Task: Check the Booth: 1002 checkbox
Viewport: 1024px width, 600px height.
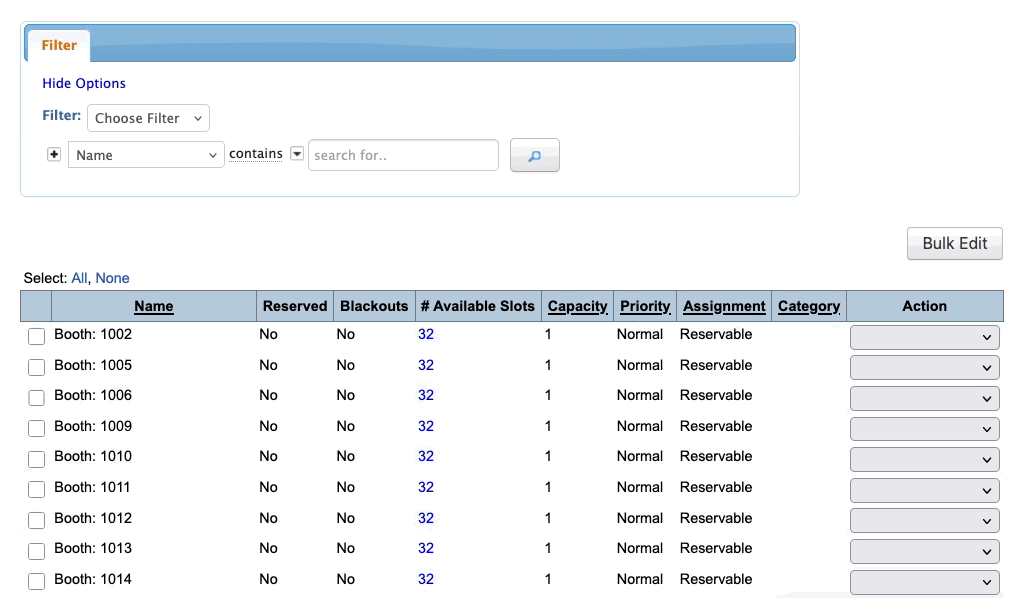Action: 37,336
